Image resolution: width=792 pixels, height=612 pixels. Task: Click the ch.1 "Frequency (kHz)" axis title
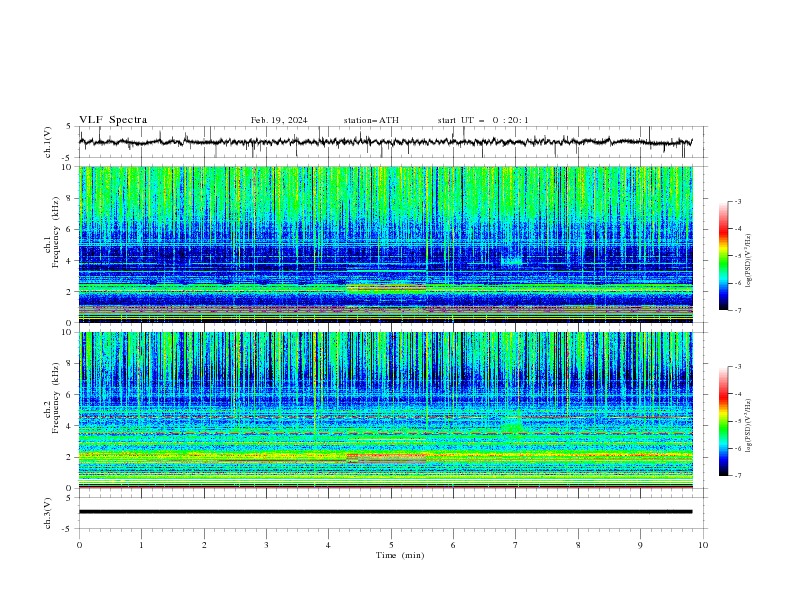(x=56, y=232)
